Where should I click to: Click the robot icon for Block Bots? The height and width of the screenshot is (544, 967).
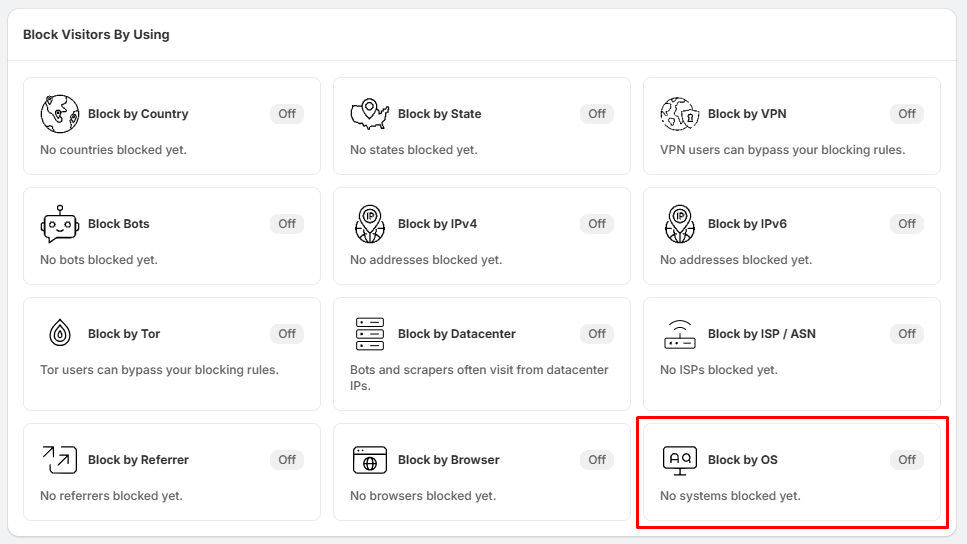pos(60,224)
